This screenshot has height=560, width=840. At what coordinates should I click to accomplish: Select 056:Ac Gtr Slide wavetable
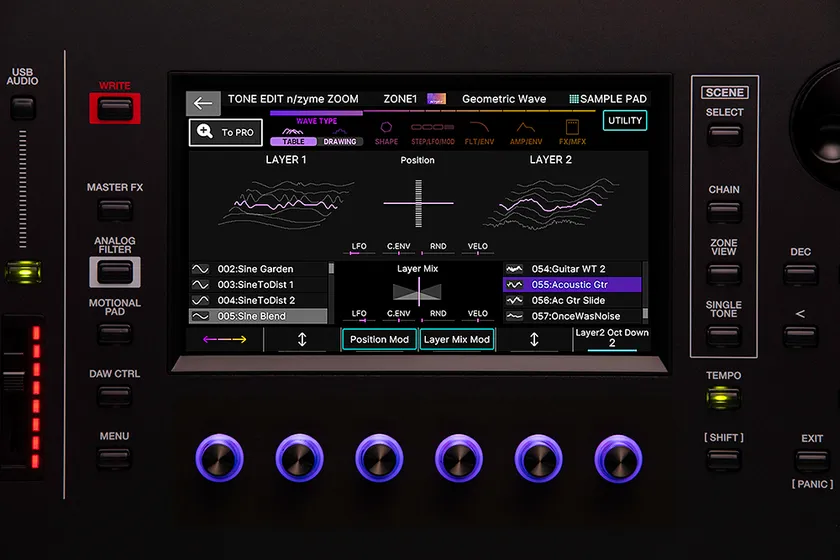point(572,300)
